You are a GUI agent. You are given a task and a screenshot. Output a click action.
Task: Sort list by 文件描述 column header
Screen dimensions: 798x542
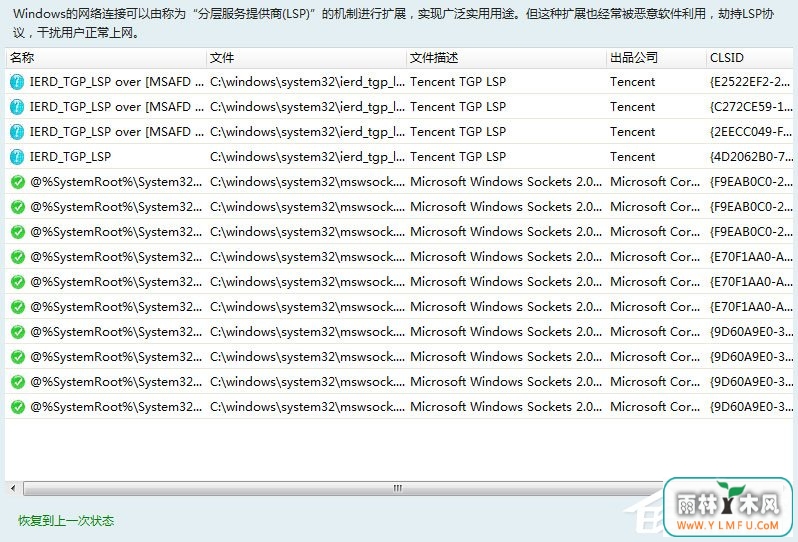pos(506,58)
